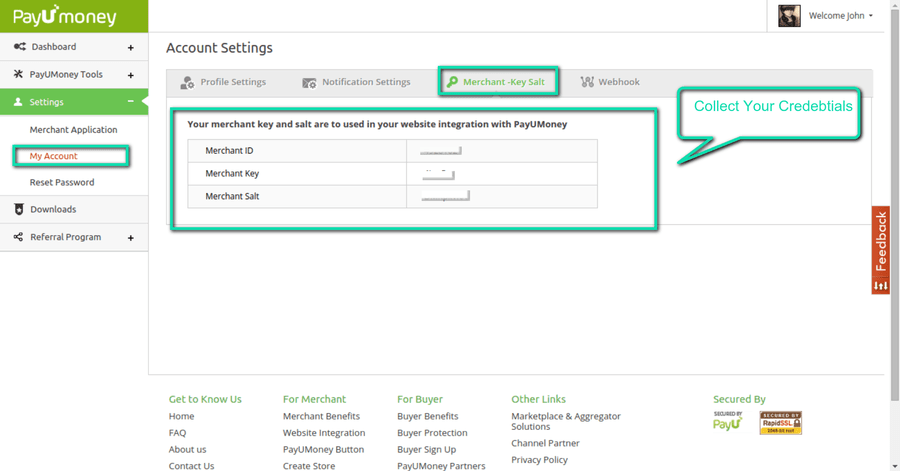
Task: Expand Referral Program plus sign
Action: tap(130, 238)
